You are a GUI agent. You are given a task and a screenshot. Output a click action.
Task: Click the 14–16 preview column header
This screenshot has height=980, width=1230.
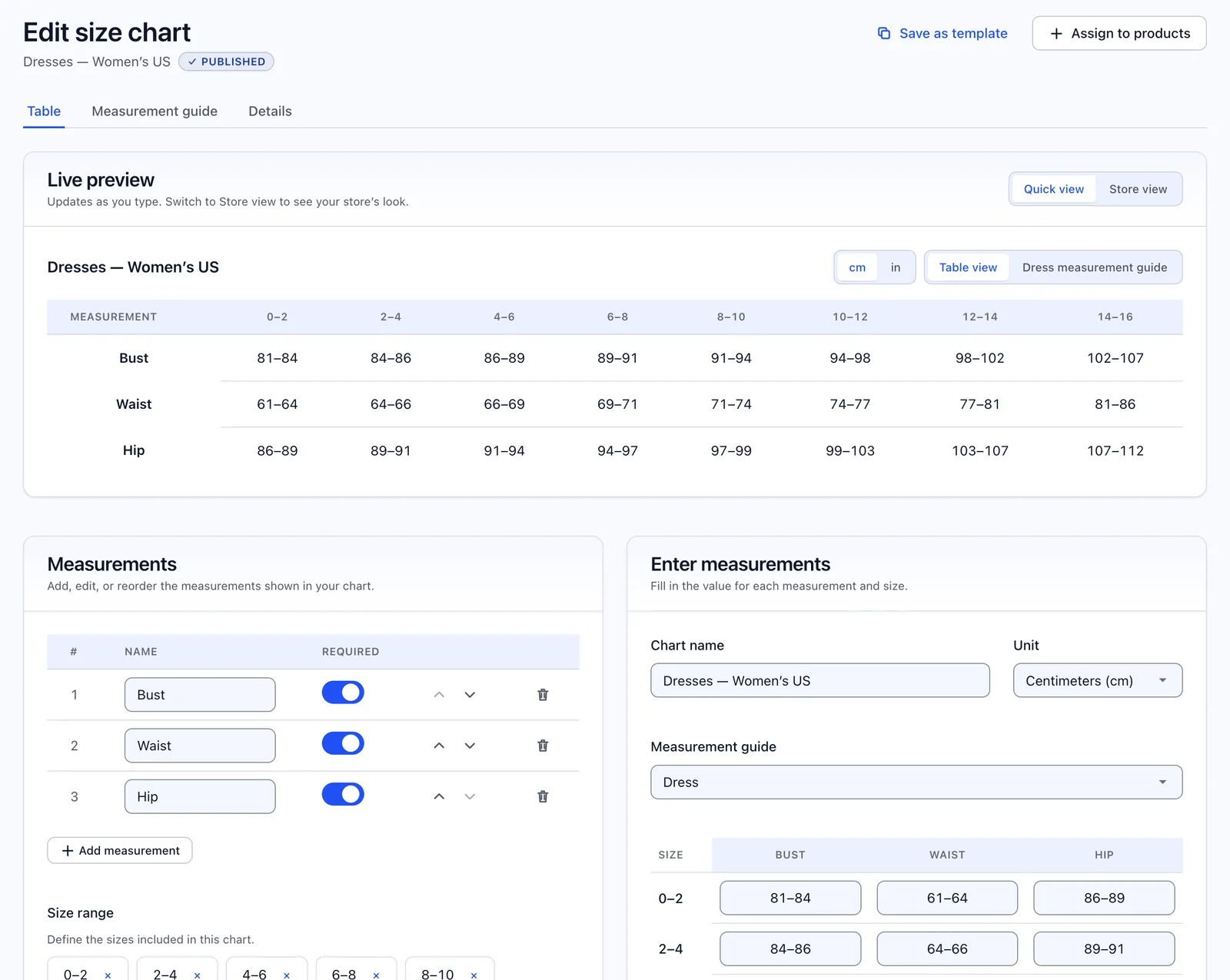(x=1115, y=317)
